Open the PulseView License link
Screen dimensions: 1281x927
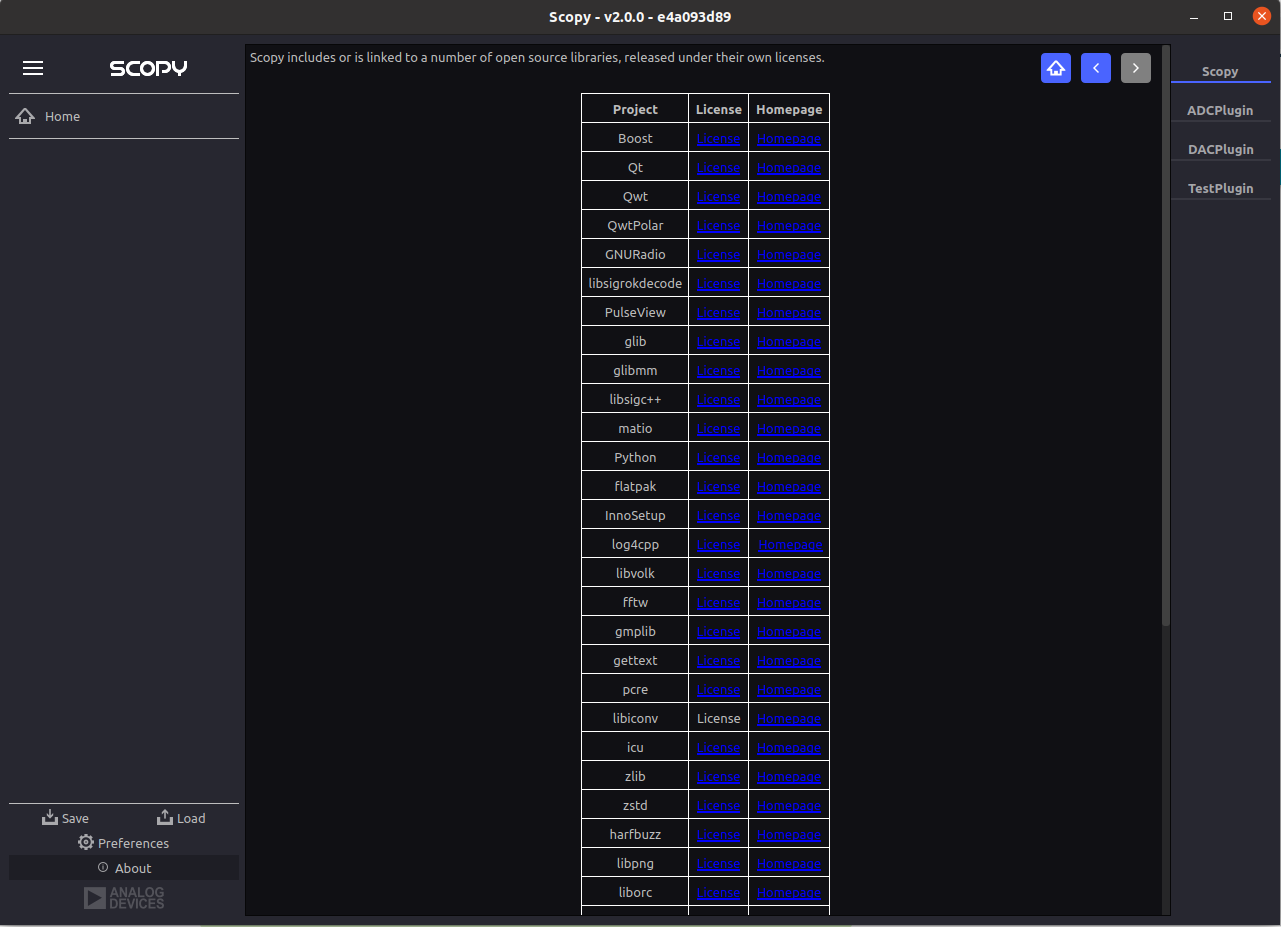coord(718,313)
